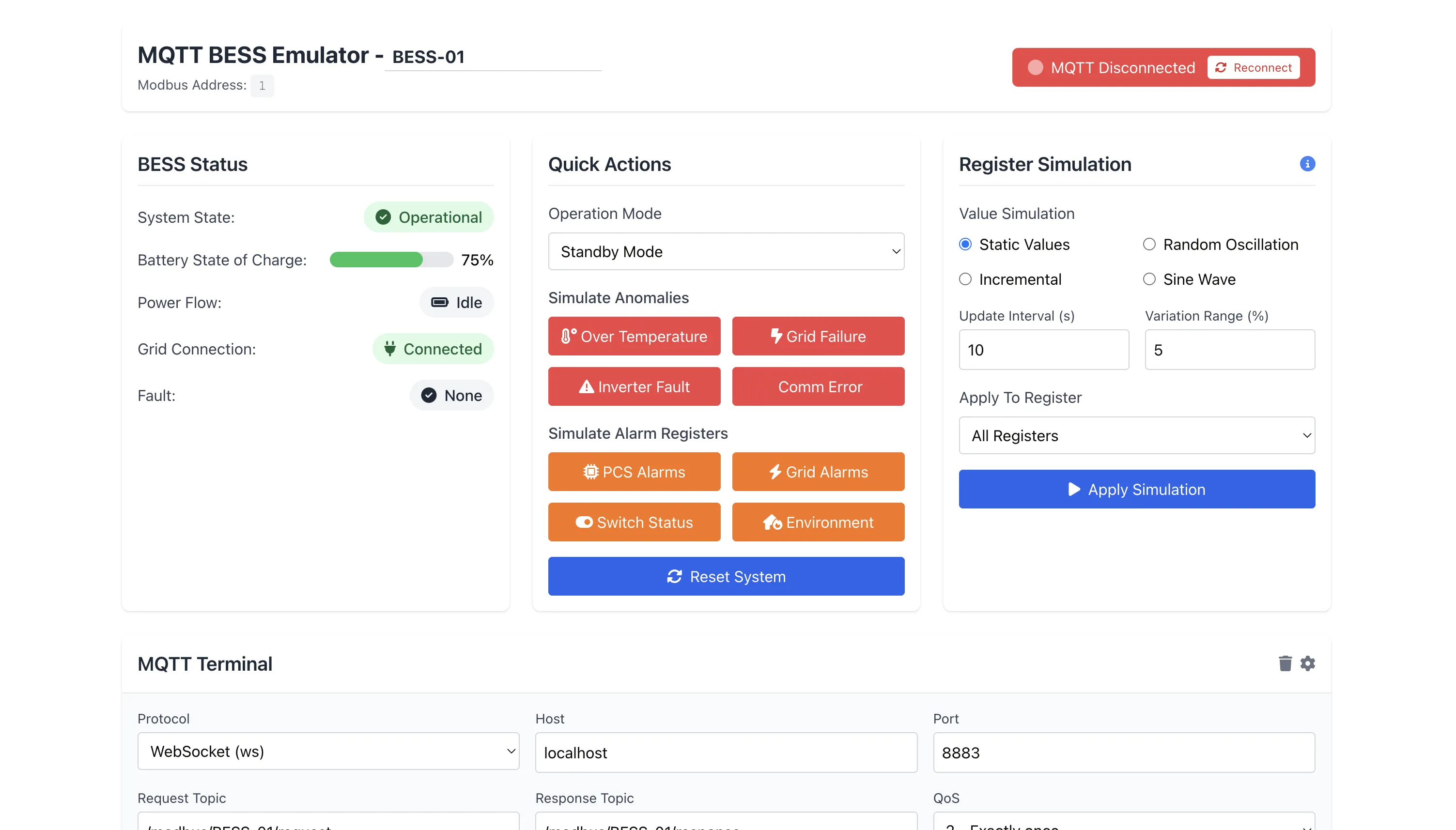1456x830 pixels.
Task: Click the Host input field
Action: [726, 752]
